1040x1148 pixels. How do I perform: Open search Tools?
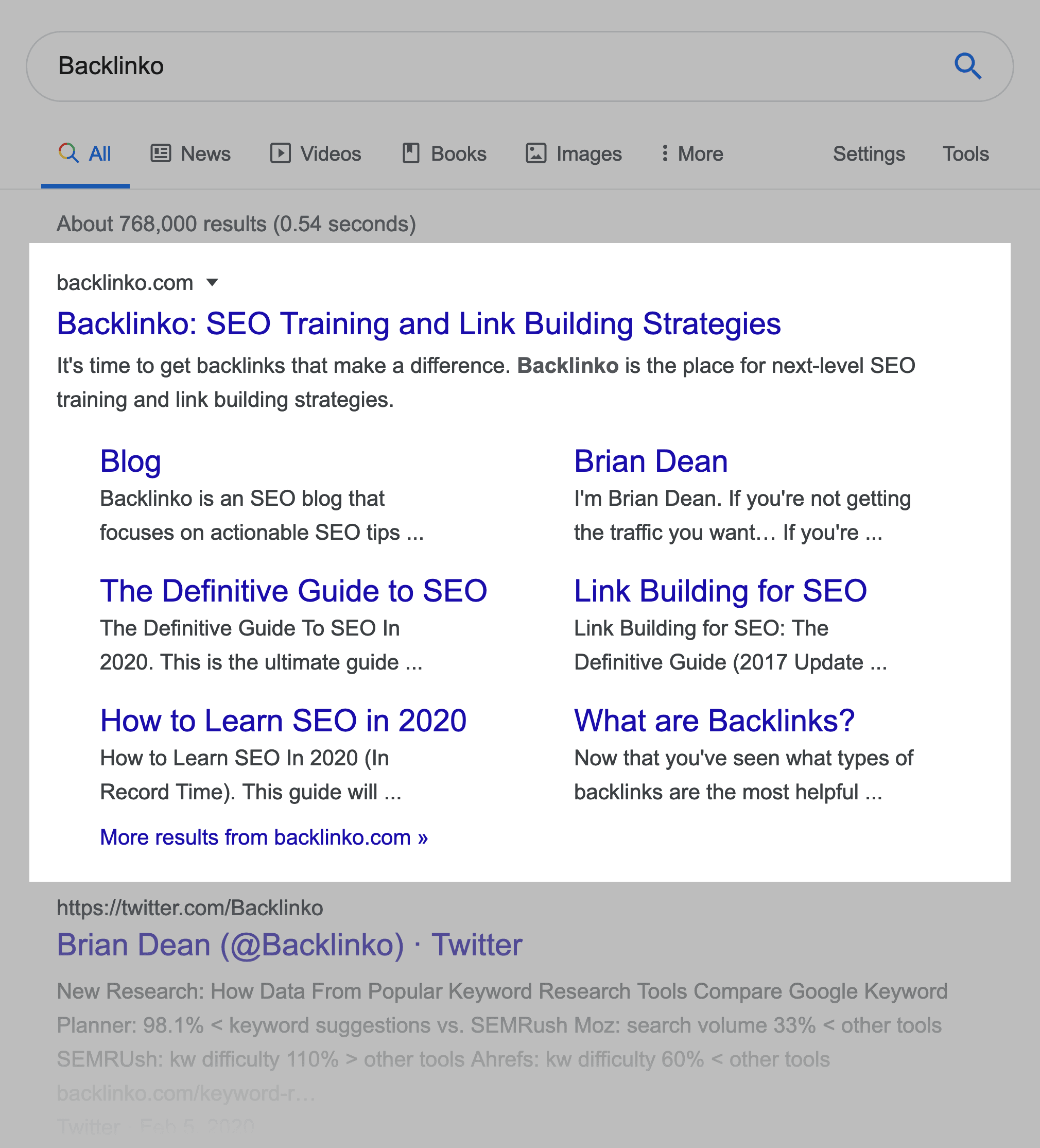click(x=965, y=154)
